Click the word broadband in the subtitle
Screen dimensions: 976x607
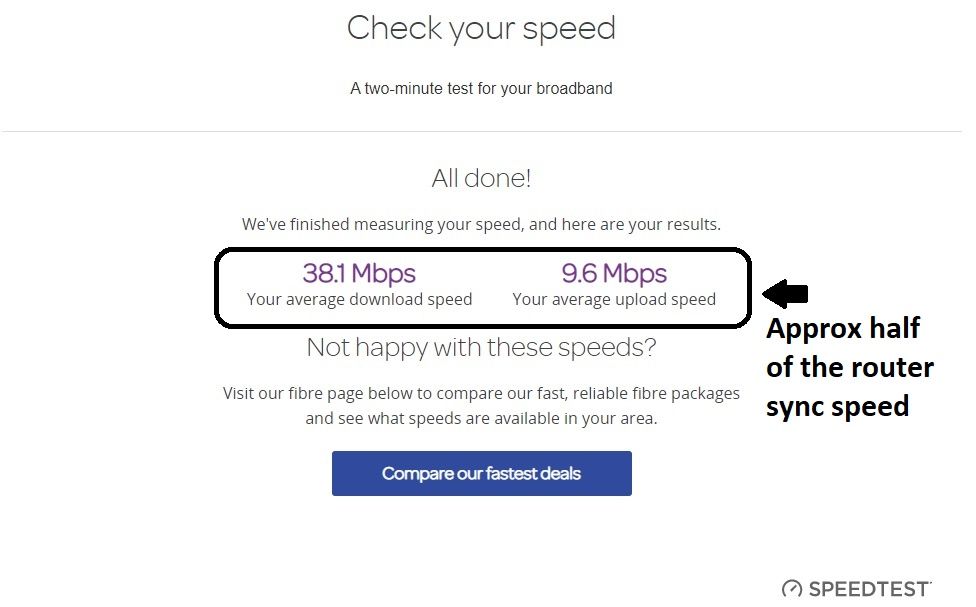(574, 88)
